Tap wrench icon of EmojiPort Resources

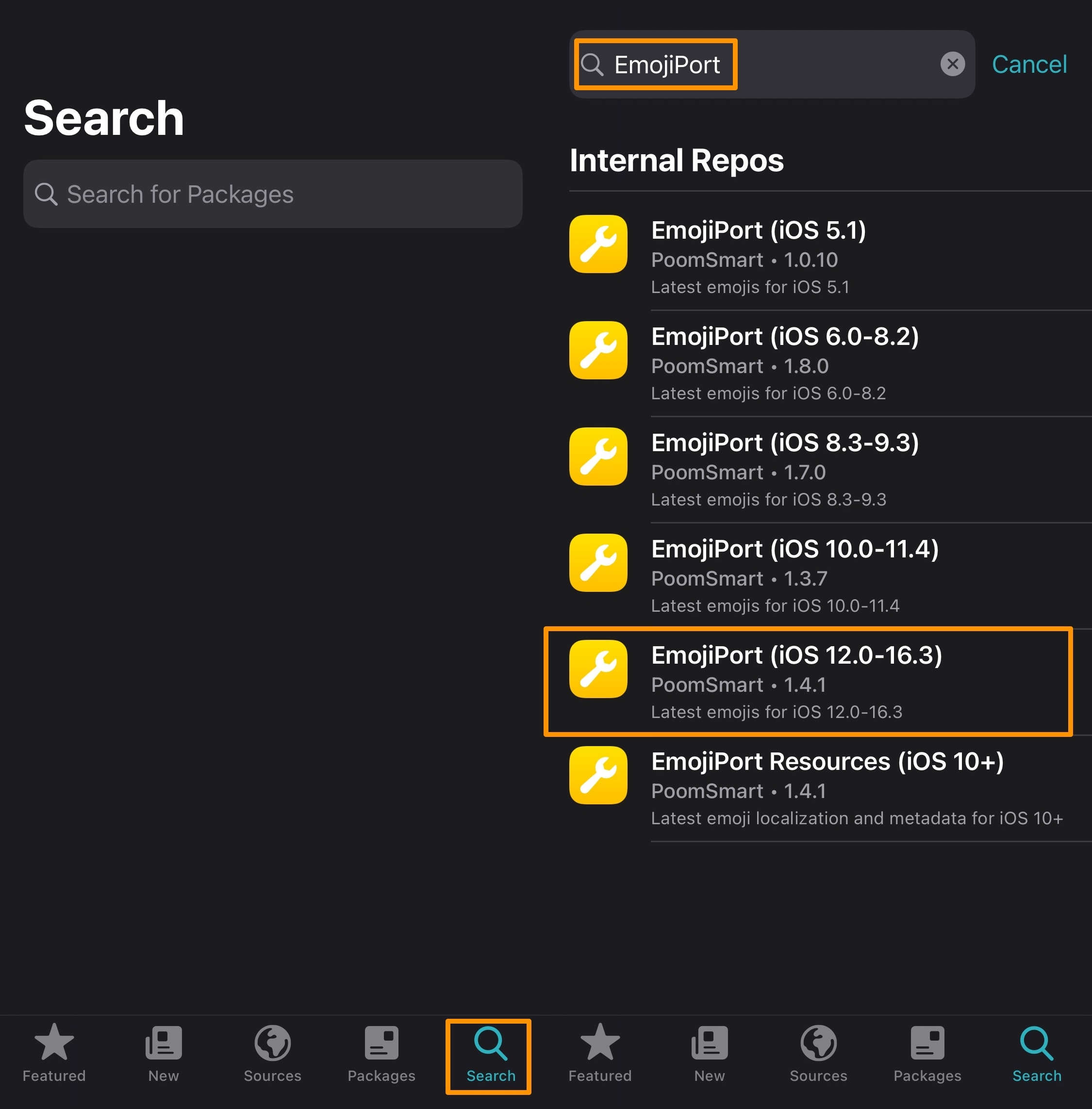[x=598, y=775]
